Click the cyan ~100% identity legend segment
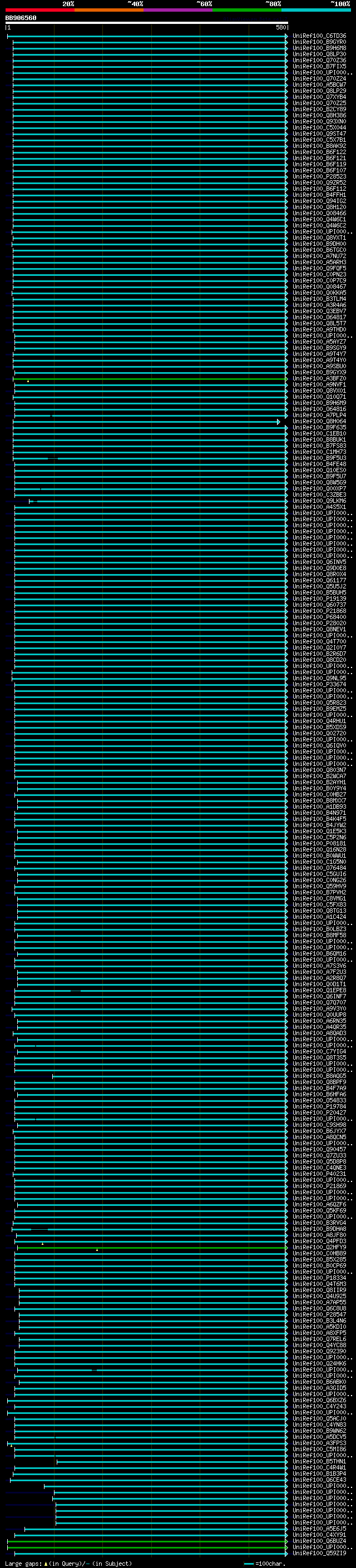 (x=317, y=10)
